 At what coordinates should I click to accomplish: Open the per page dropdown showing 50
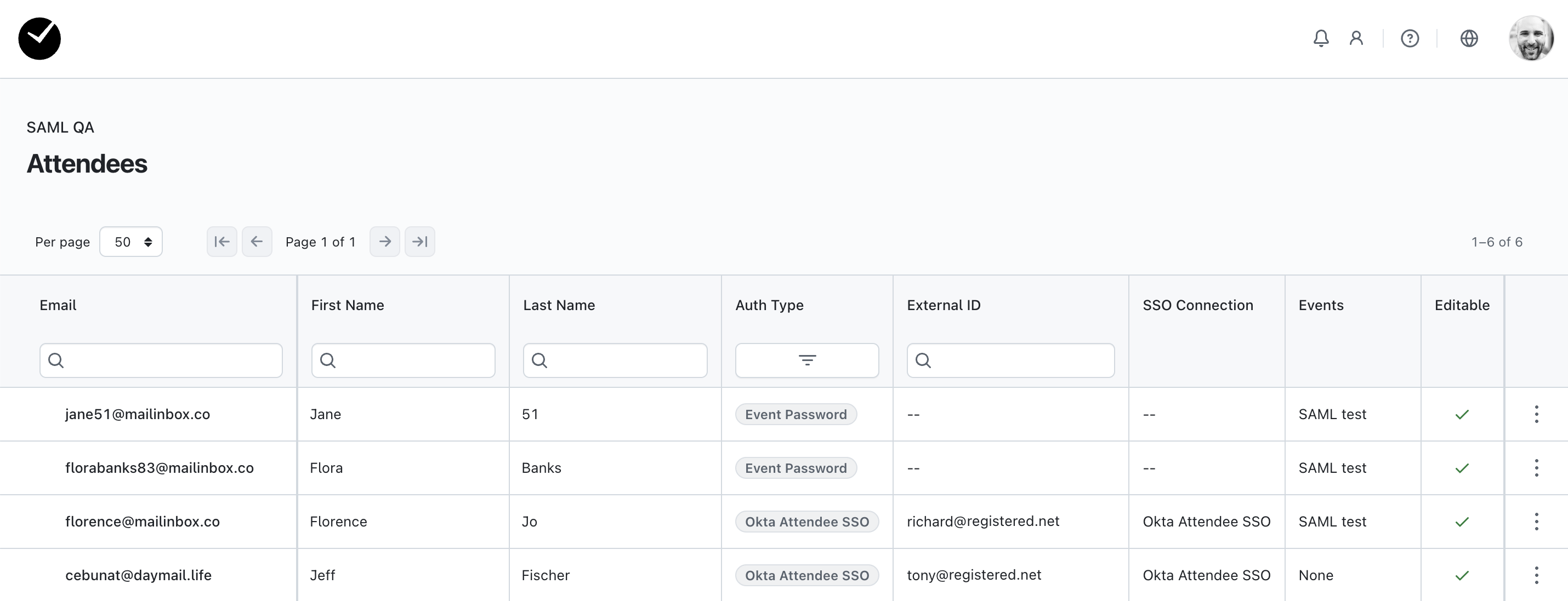click(131, 242)
